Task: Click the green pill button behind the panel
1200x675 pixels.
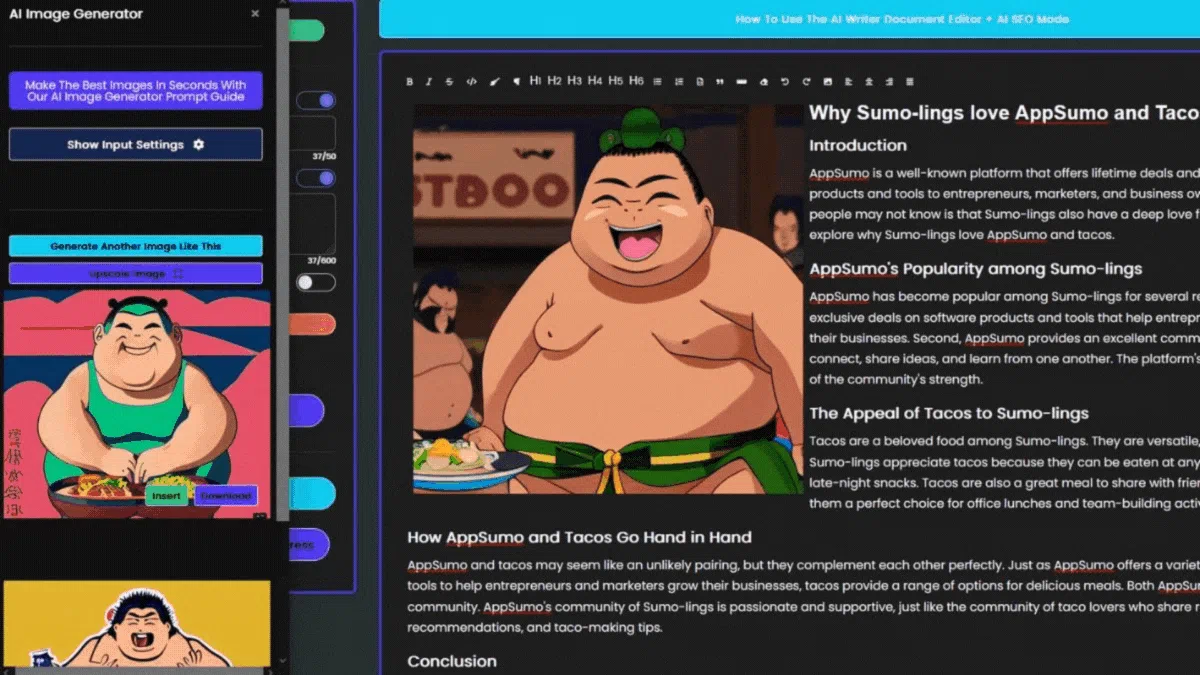Action: click(307, 31)
